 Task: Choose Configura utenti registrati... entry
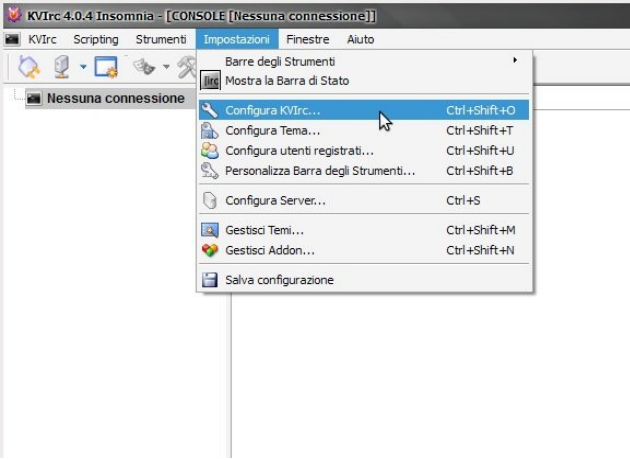364,151
